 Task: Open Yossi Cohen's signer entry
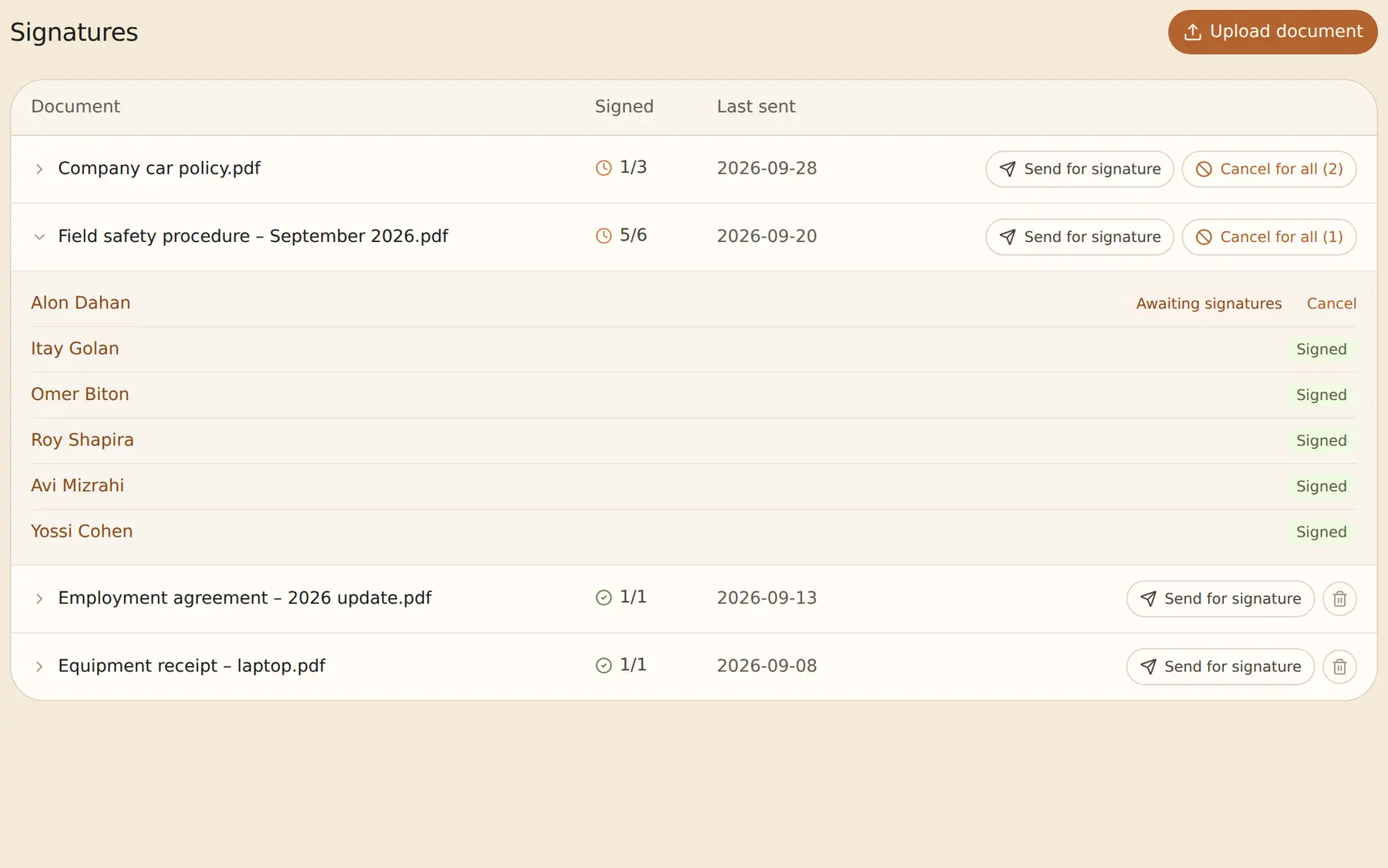(x=82, y=531)
